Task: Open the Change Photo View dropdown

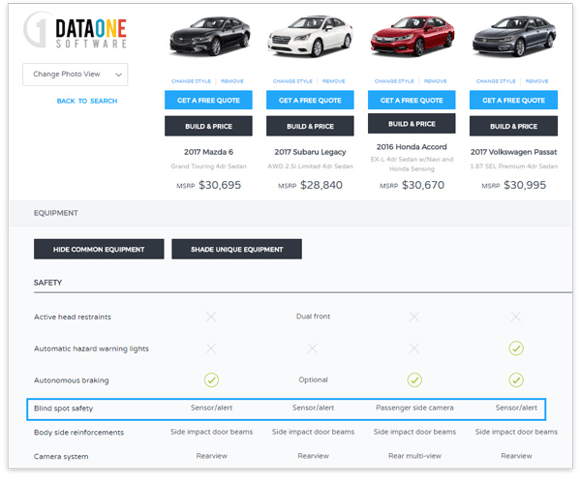Action: (75, 74)
